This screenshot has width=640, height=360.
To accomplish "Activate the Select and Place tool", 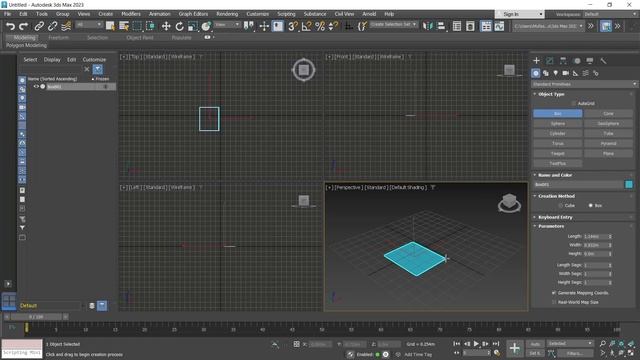I will pyautogui.click(x=206, y=27).
